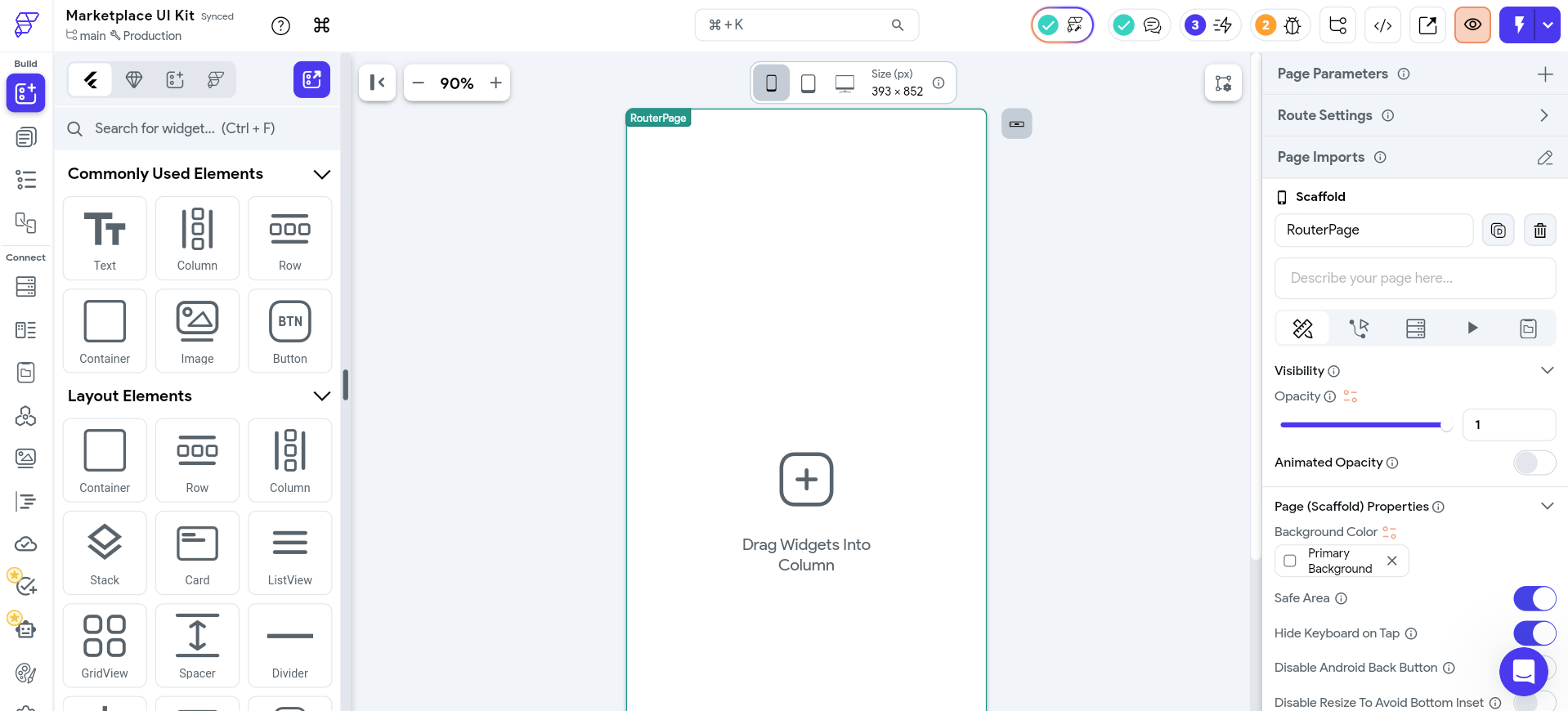Select the phone device view

click(x=771, y=83)
